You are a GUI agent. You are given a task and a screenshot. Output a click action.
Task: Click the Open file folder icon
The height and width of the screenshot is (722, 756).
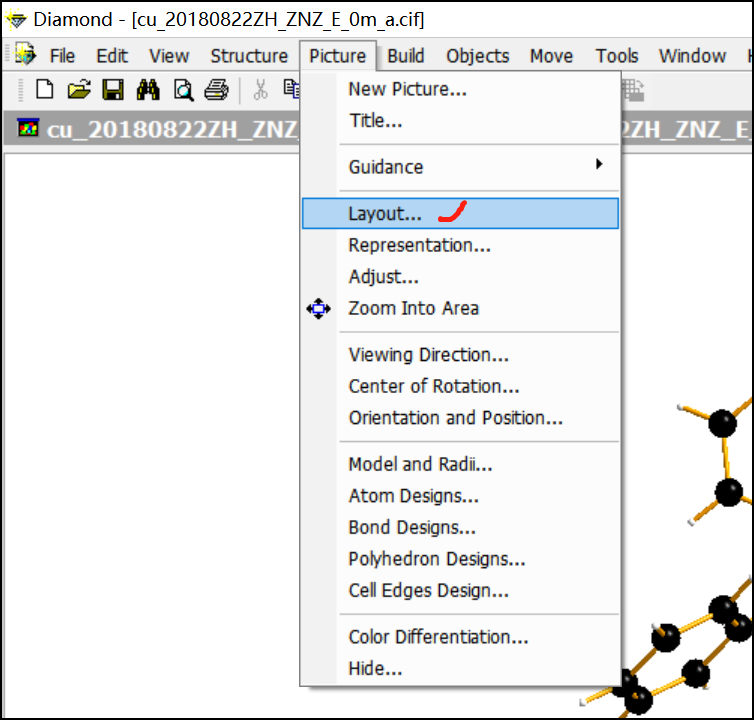coord(79,91)
